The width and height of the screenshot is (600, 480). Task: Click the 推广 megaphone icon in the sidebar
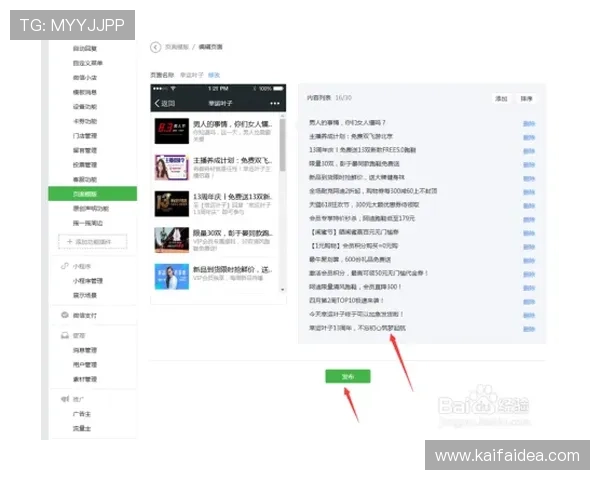(x=65, y=399)
